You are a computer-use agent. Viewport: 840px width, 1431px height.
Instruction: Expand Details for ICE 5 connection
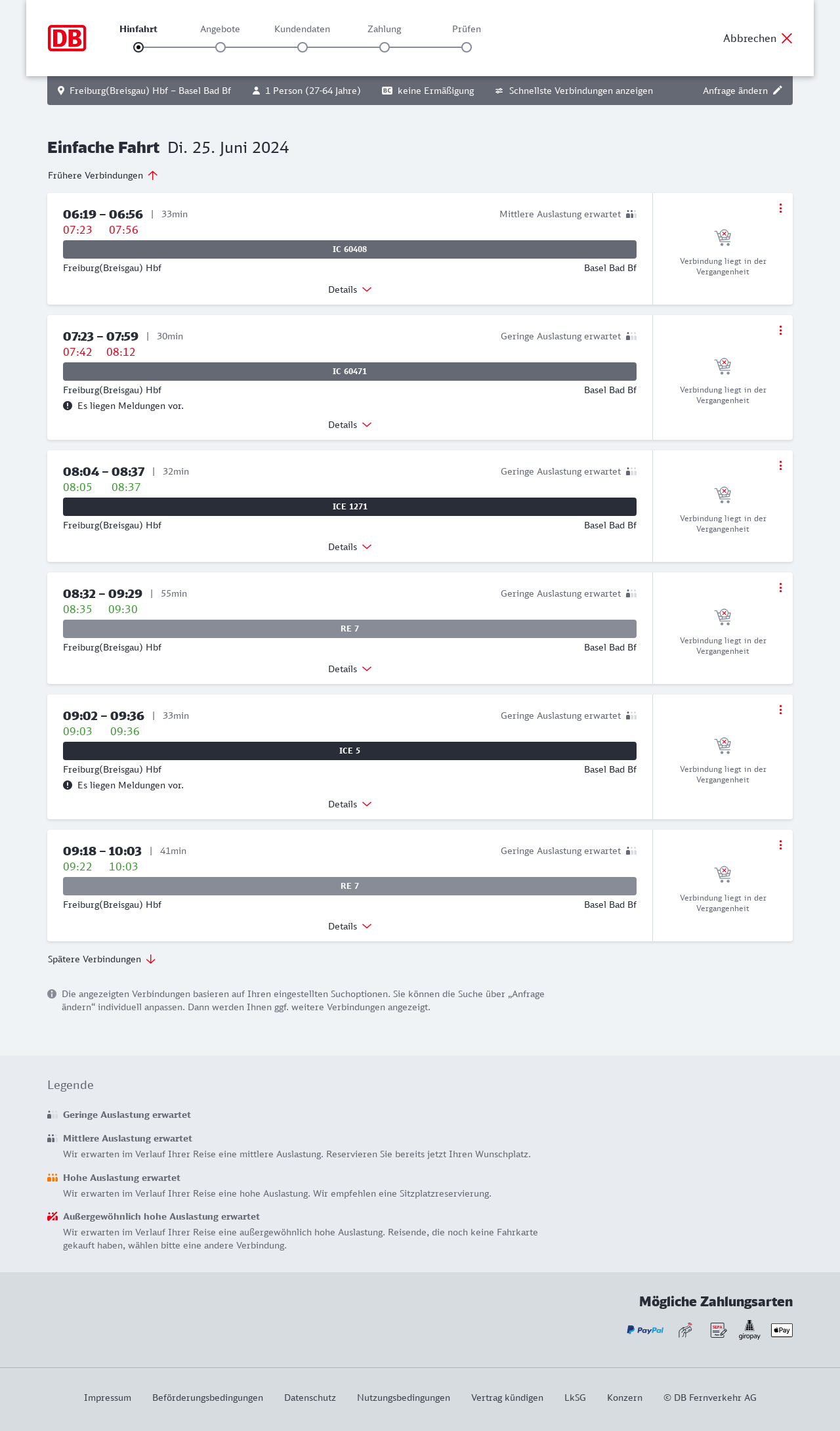click(350, 804)
